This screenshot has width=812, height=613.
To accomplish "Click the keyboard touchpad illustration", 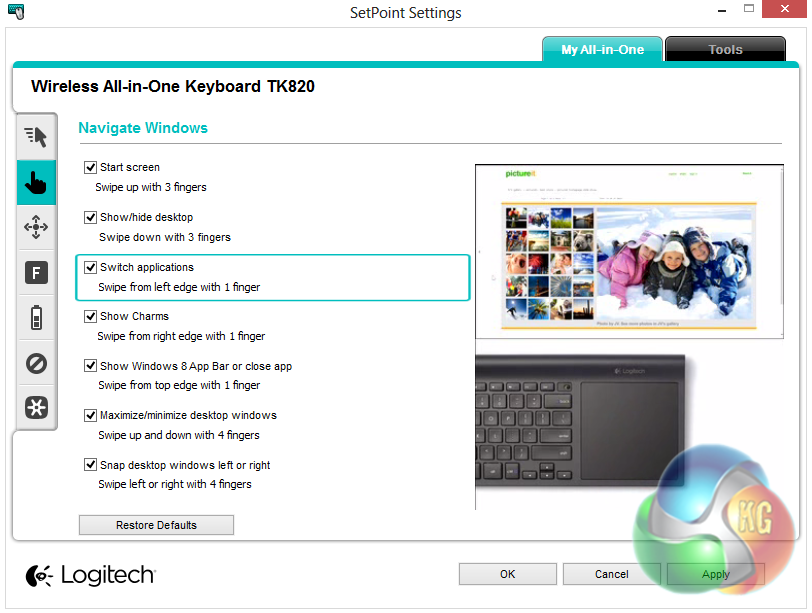I will click(580, 421).
